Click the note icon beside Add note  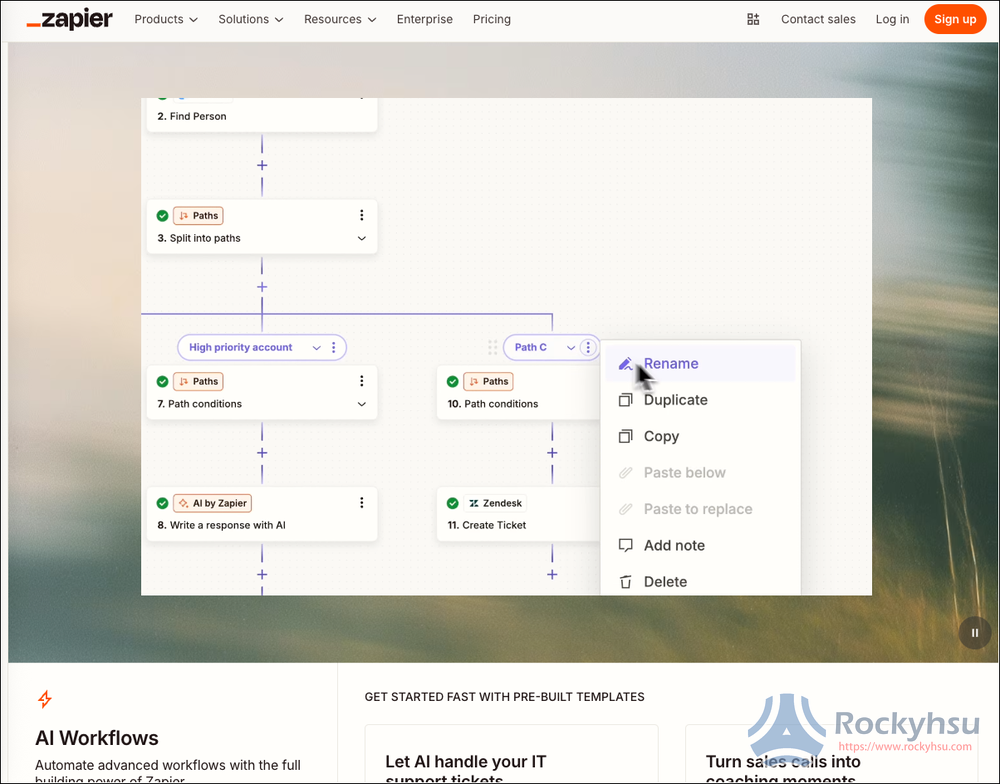click(x=626, y=545)
